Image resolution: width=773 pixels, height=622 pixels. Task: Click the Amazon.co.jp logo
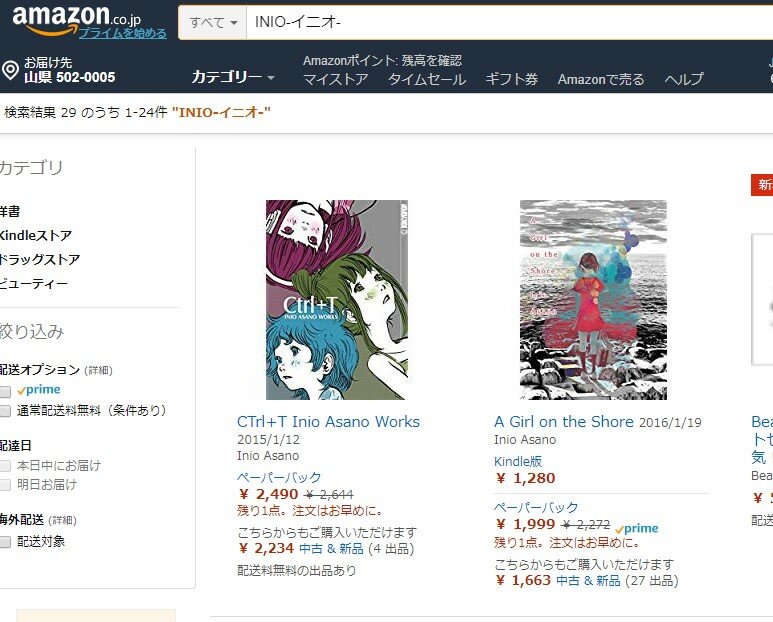click(76, 19)
